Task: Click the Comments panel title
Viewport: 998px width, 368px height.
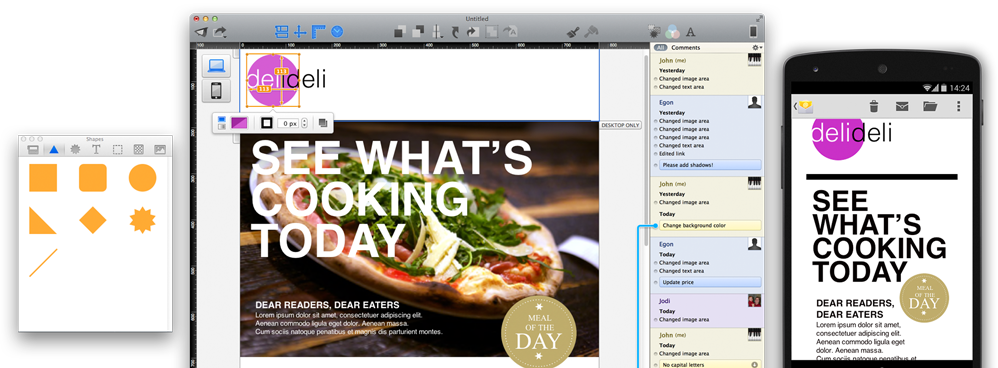Action: tap(685, 48)
